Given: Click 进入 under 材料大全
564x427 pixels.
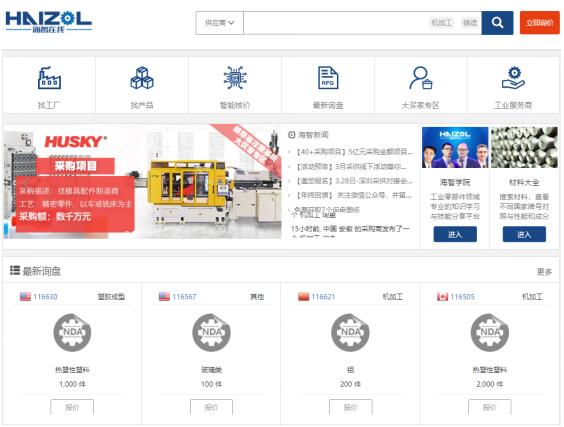Looking at the screenshot, I should pyautogui.click(x=524, y=235).
